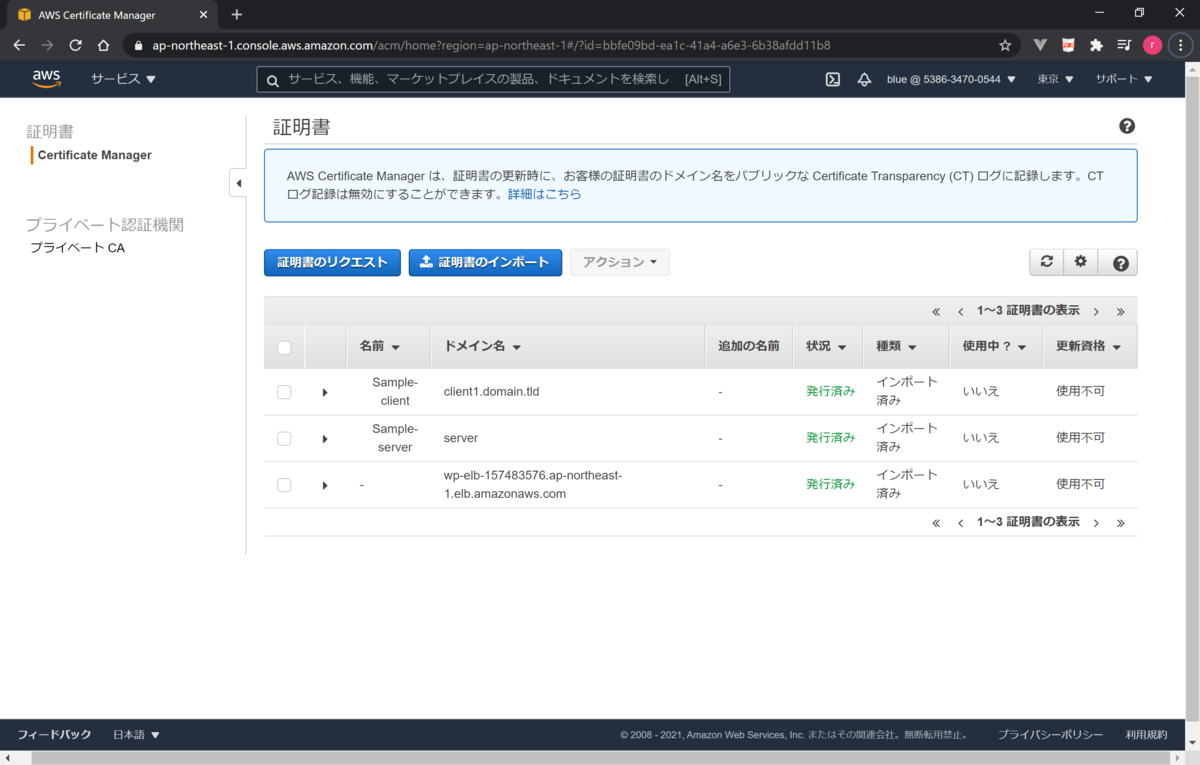Image resolution: width=1200 pixels, height=765 pixels.
Task: Click browser forward arrow
Action: pyautogui.click(x=47, y=45)
